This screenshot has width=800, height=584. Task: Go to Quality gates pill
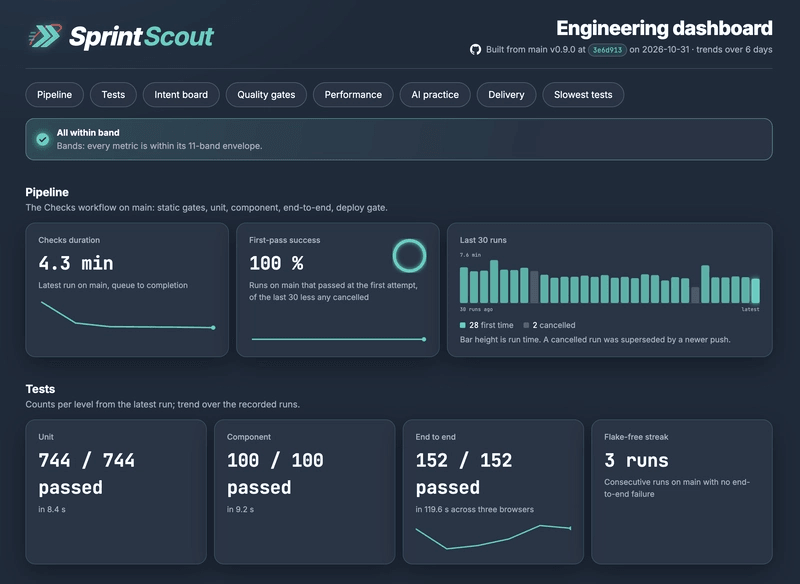click(266, 95)
